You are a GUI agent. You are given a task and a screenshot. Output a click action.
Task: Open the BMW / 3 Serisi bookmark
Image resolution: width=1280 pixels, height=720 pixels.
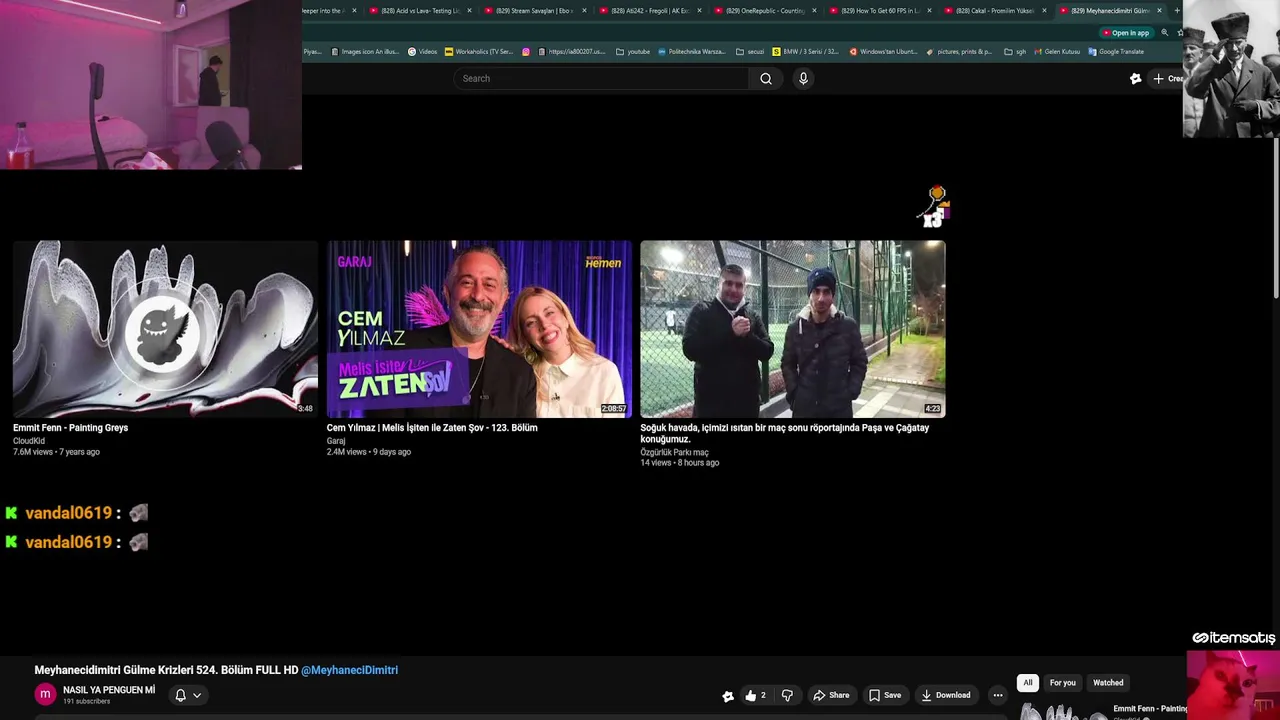[806, 52]
